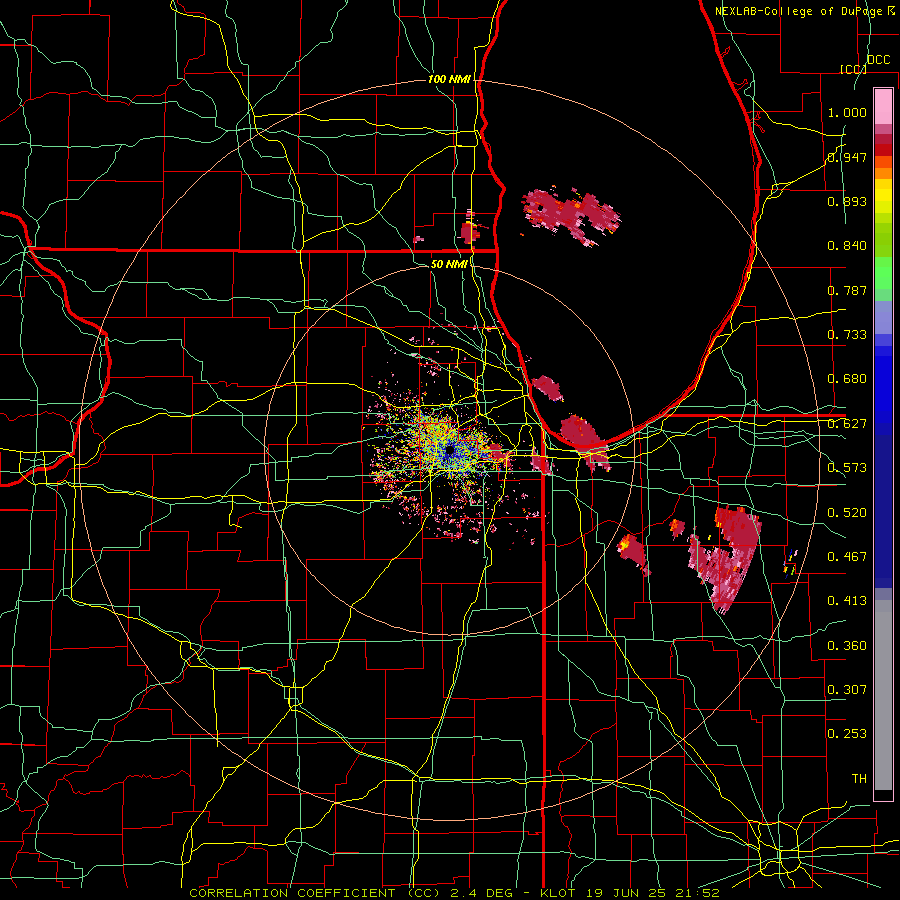900x900 pixels.
Task: Click the gray band at the color bar's bottom
Action: pos(883,695)
